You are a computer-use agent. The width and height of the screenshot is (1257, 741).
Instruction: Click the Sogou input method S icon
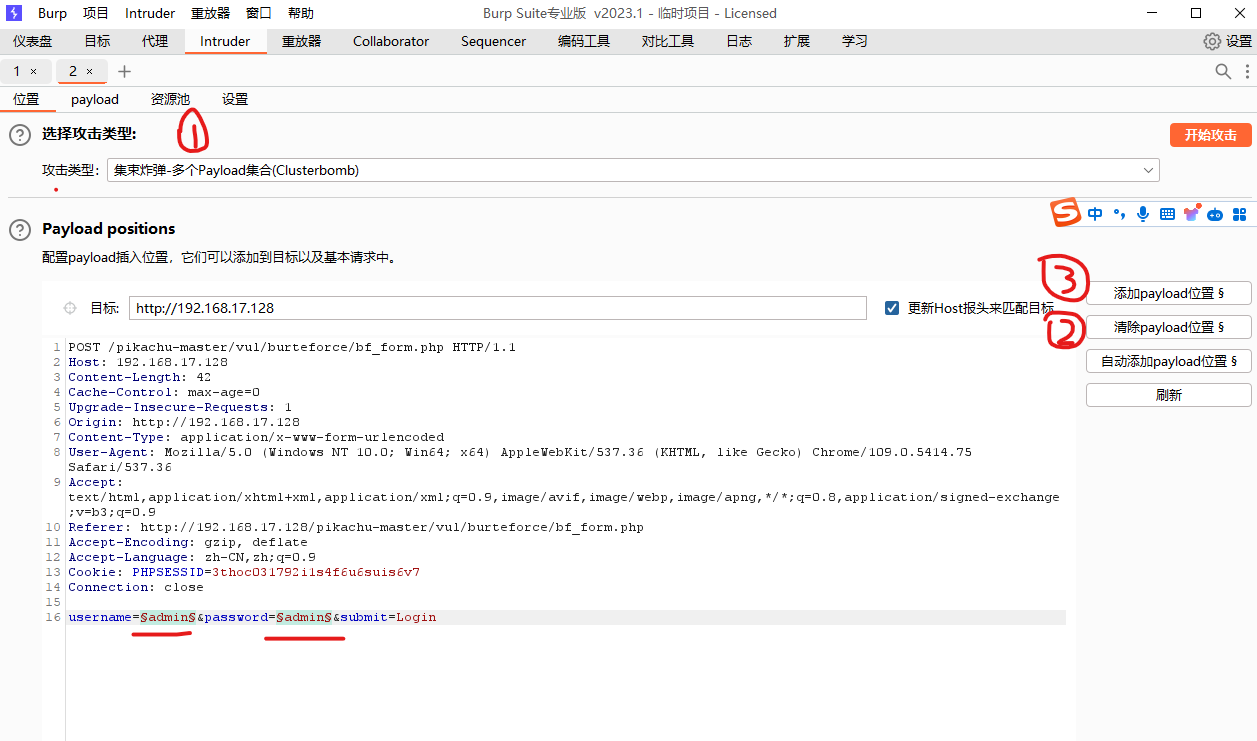click(x=1066, y=212)
